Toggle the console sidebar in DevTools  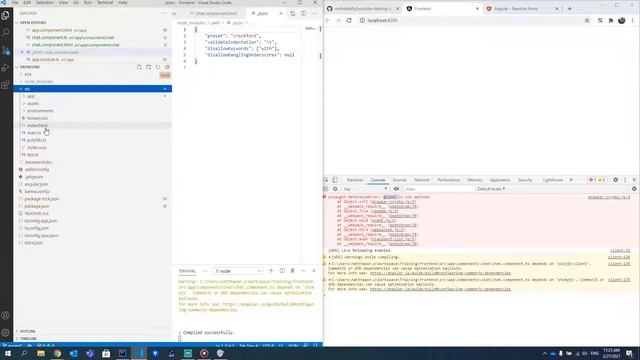coord(326,189)
